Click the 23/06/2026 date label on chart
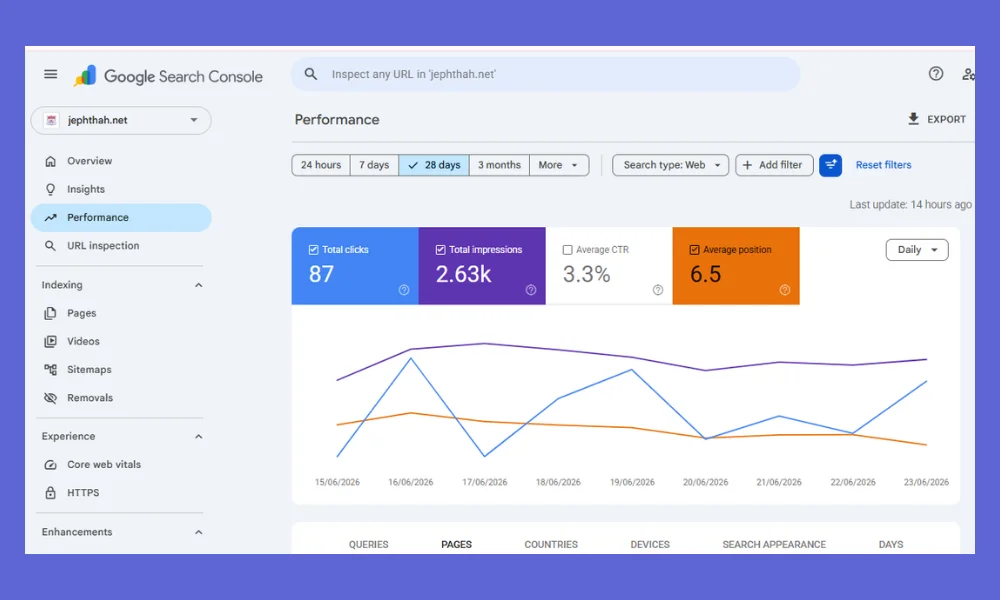Screen dimensions: 1000x600 coord(926,482)
